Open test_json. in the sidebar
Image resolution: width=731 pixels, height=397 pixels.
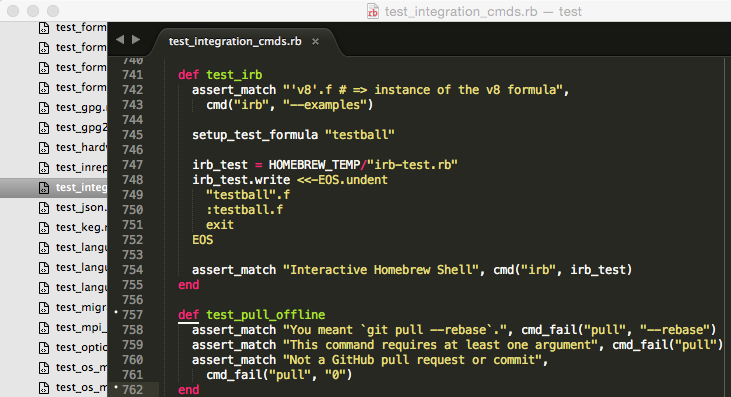[x=81, y=207]
